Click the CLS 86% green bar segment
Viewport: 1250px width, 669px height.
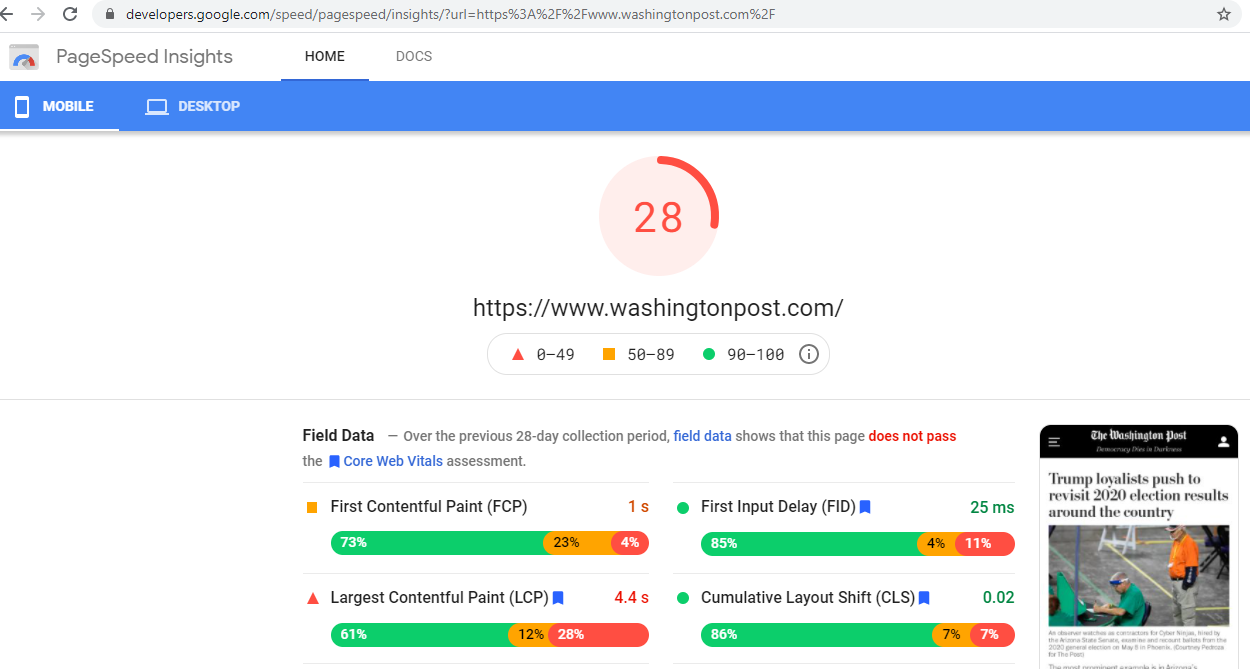(816, 634)
